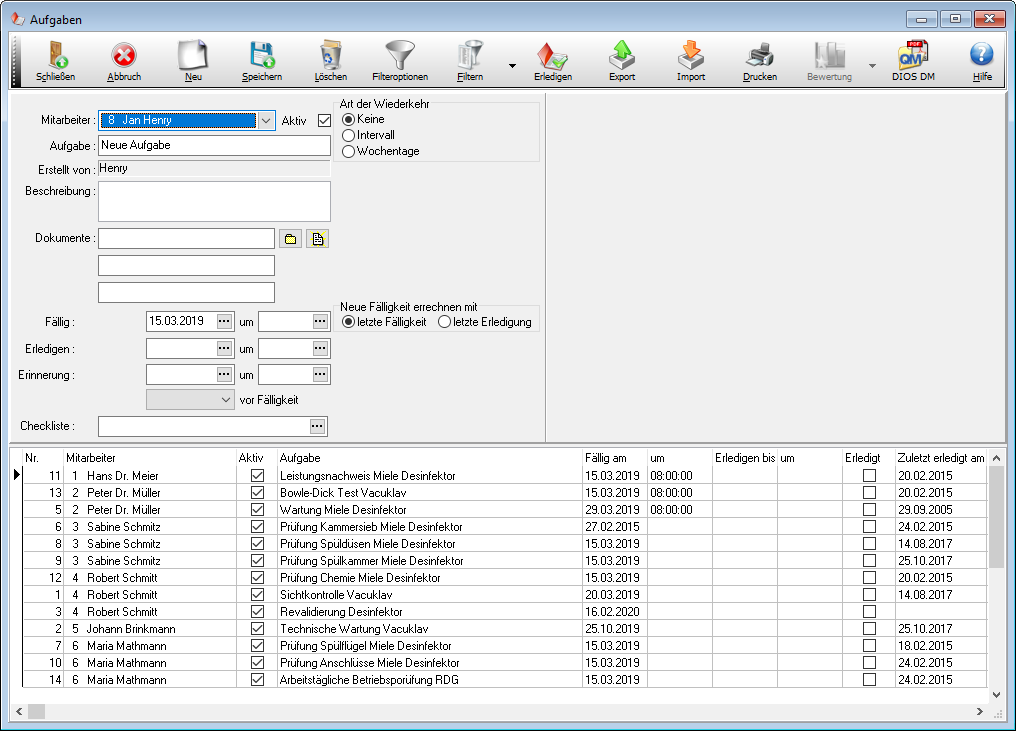This screenshot has height=731, width=1016.
Task: Save using the Speichern disk icon
Action: pos(261,56)
